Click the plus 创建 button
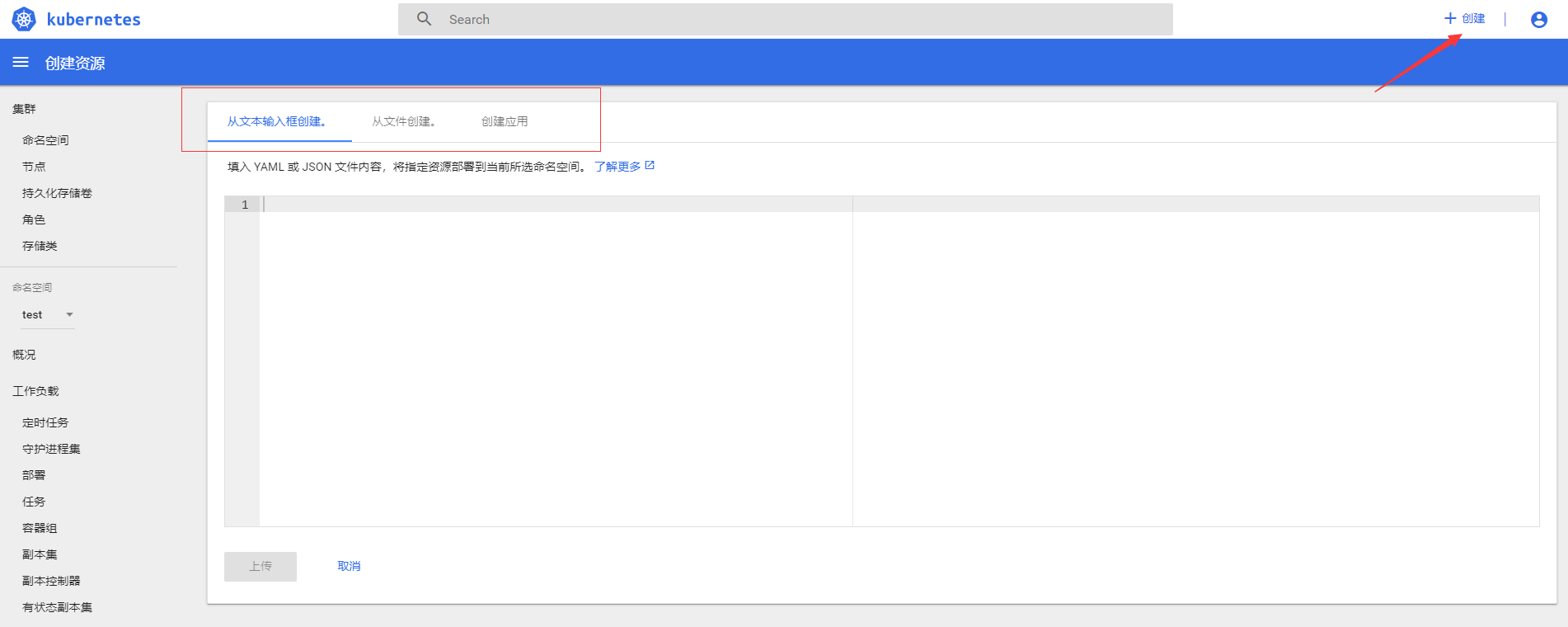 coord(1464,18)
